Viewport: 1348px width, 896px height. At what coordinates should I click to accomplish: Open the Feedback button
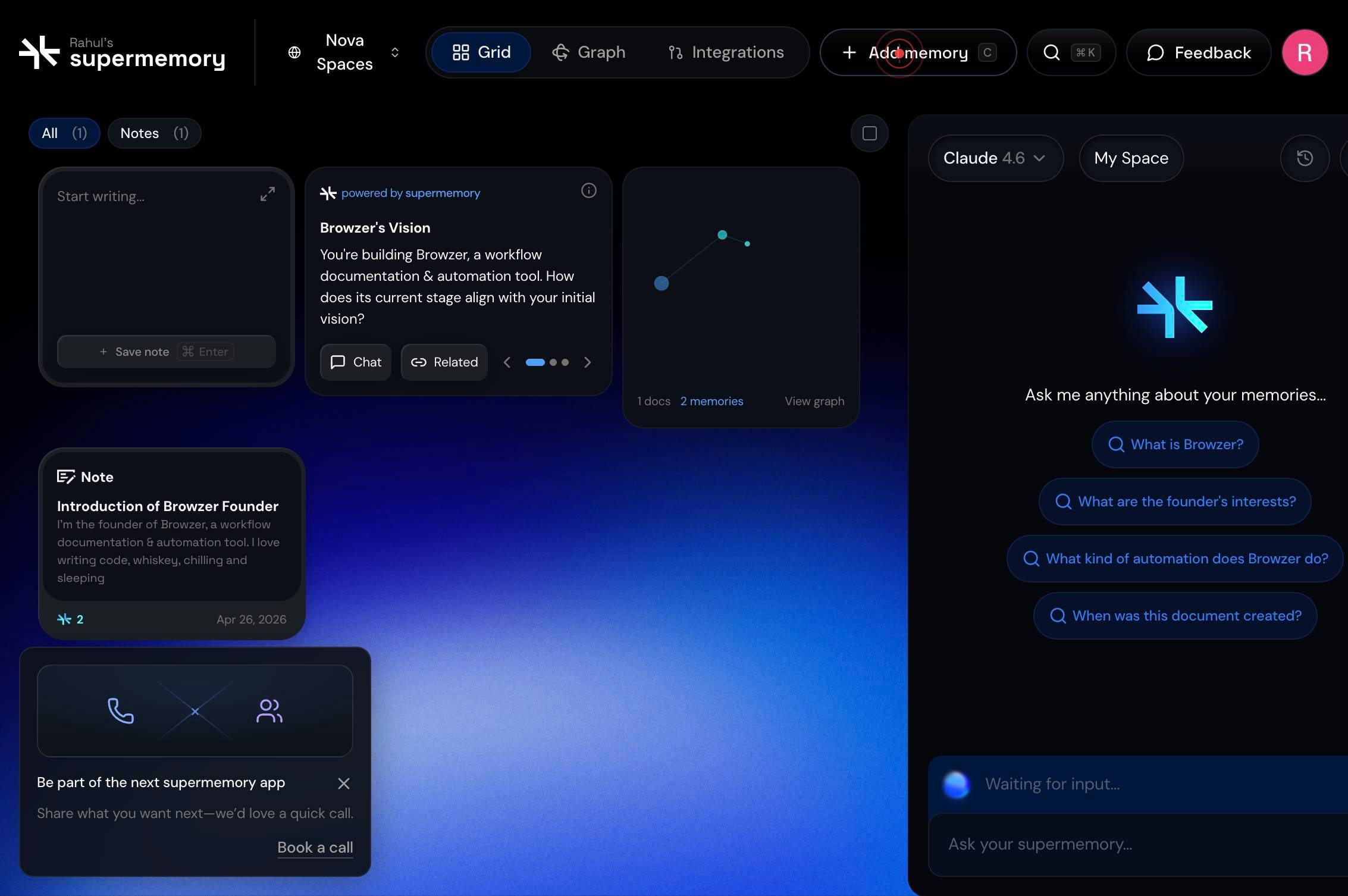1199,52
